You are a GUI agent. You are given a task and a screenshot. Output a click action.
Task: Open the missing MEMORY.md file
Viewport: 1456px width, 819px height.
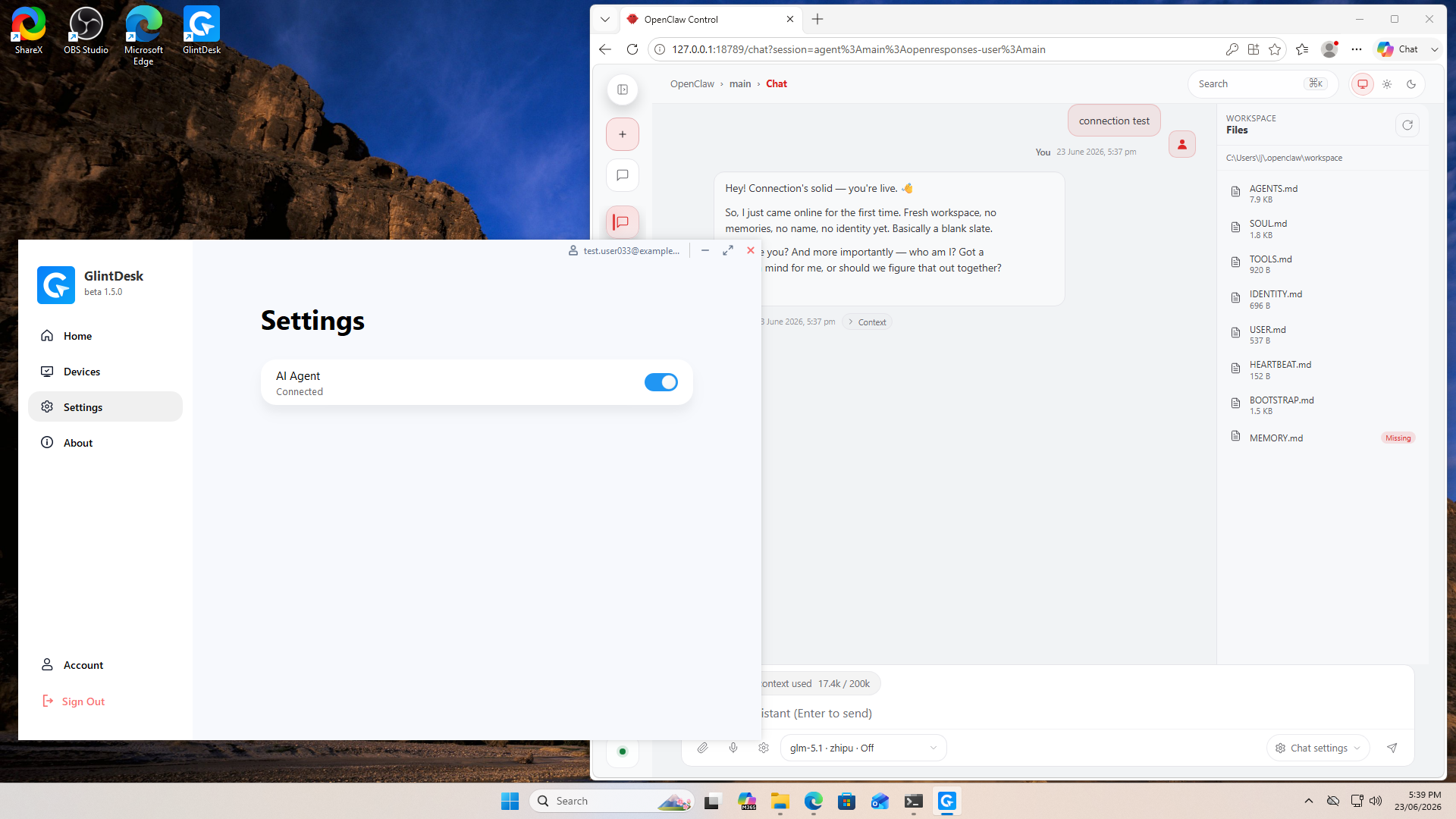(1322, 438)
